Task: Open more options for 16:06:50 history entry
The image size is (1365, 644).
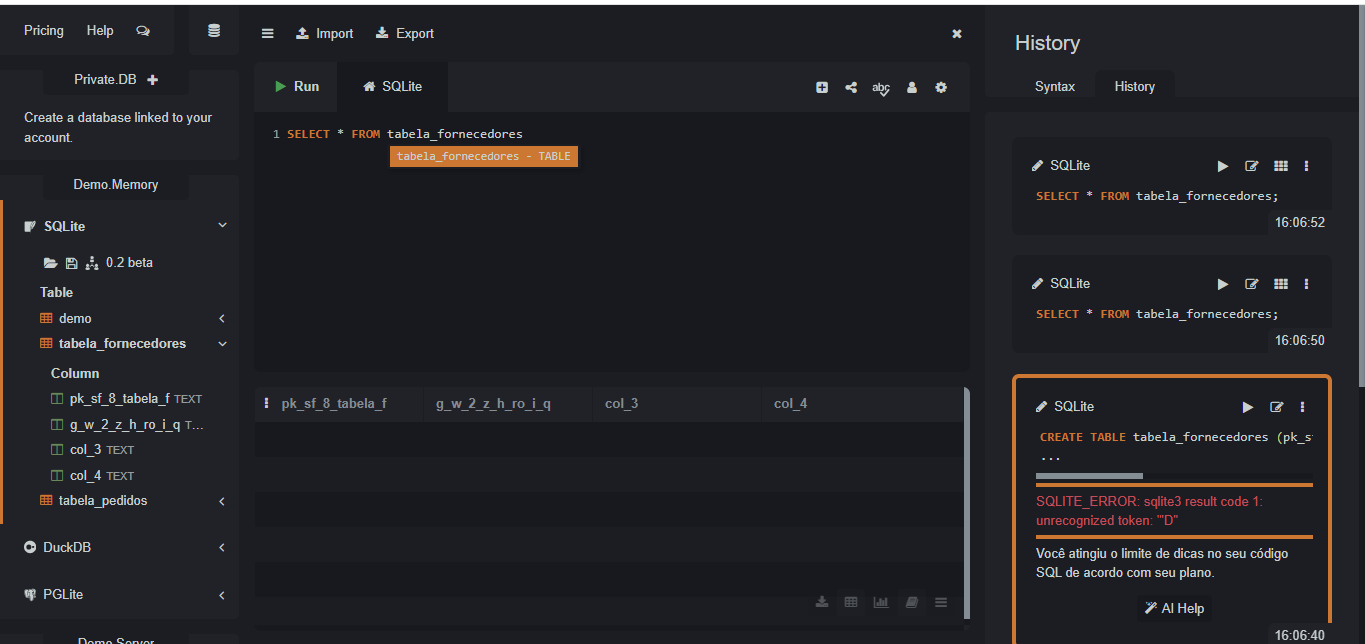Action: pos(1306,284)
